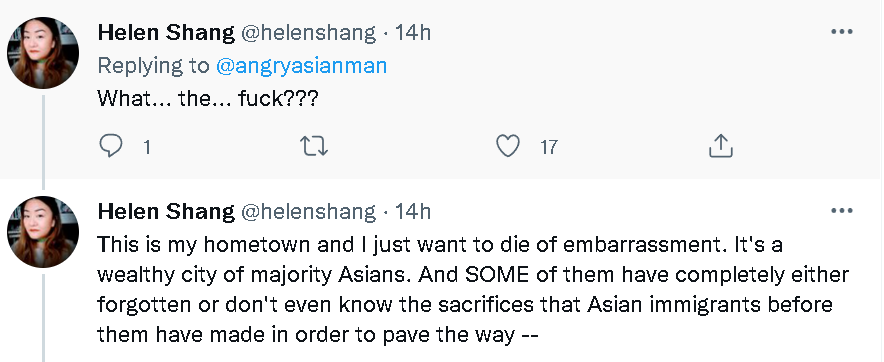Click the reply count of 1
Screen dimensions: 884x362
pos(147,148)
